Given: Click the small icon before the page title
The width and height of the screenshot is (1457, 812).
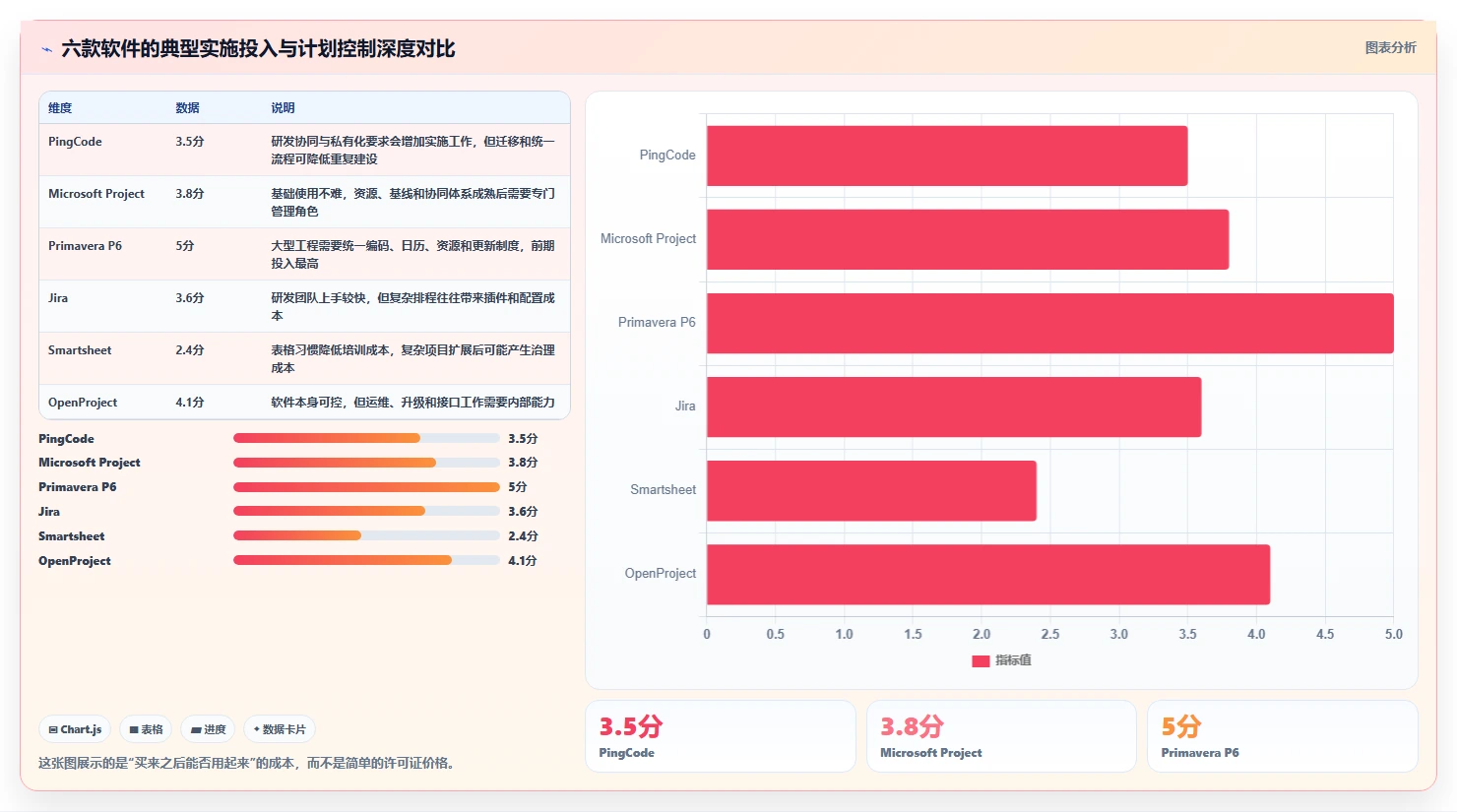Looking at the screenshot, I should 46,49.
